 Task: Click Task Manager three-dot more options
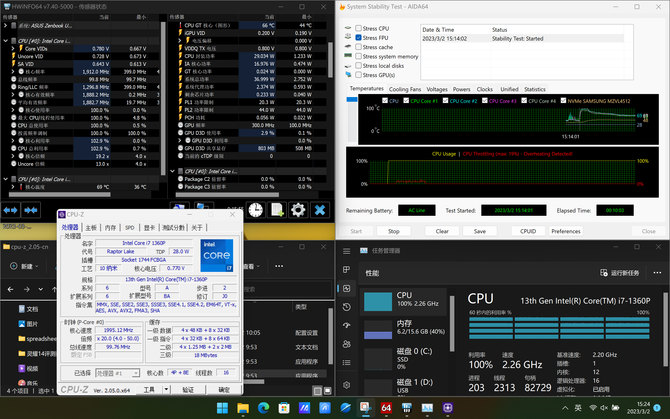click(657, 272)
